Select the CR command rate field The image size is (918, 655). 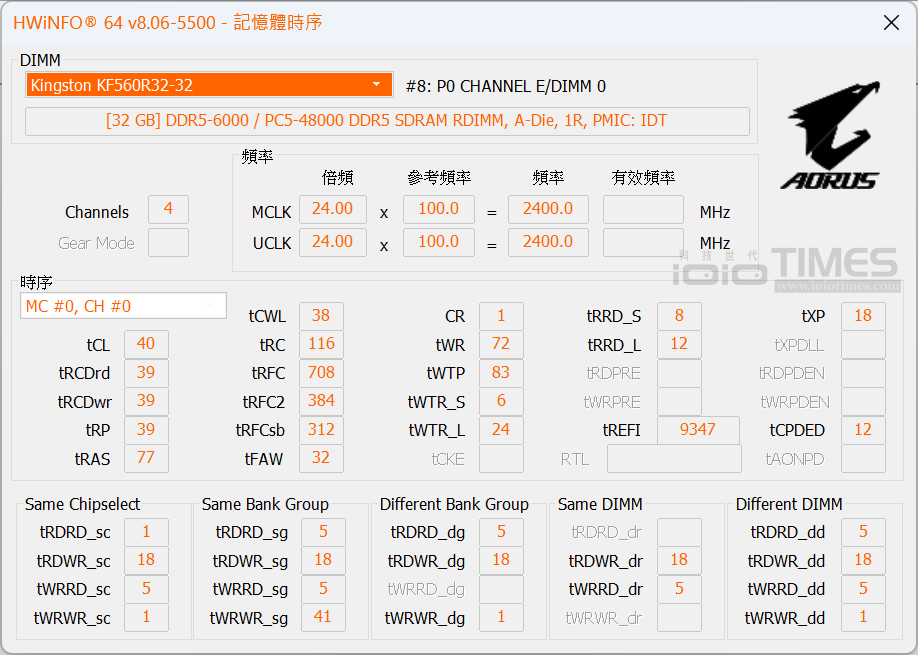pos(501,316)
